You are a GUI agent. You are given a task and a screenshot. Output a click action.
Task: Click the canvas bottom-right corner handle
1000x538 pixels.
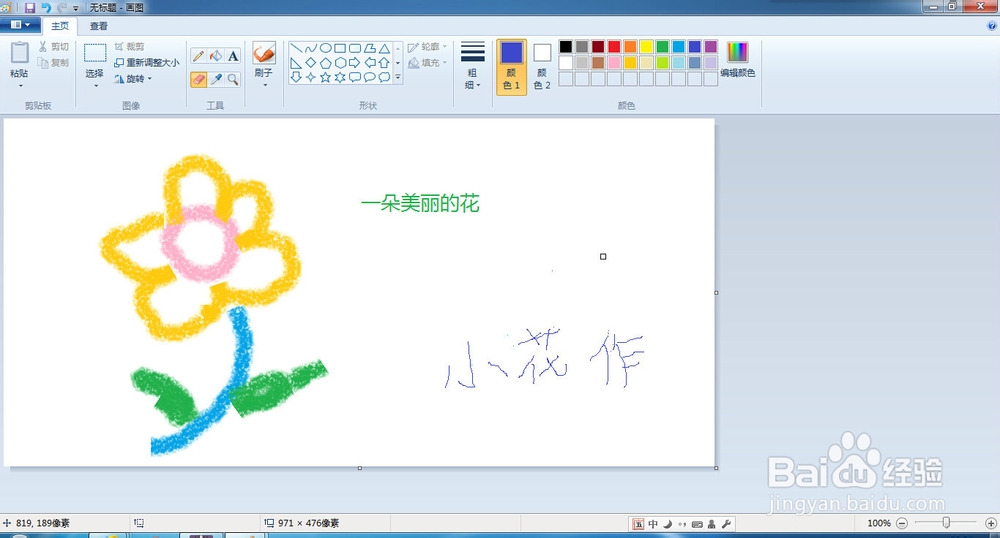pos(716,468)
